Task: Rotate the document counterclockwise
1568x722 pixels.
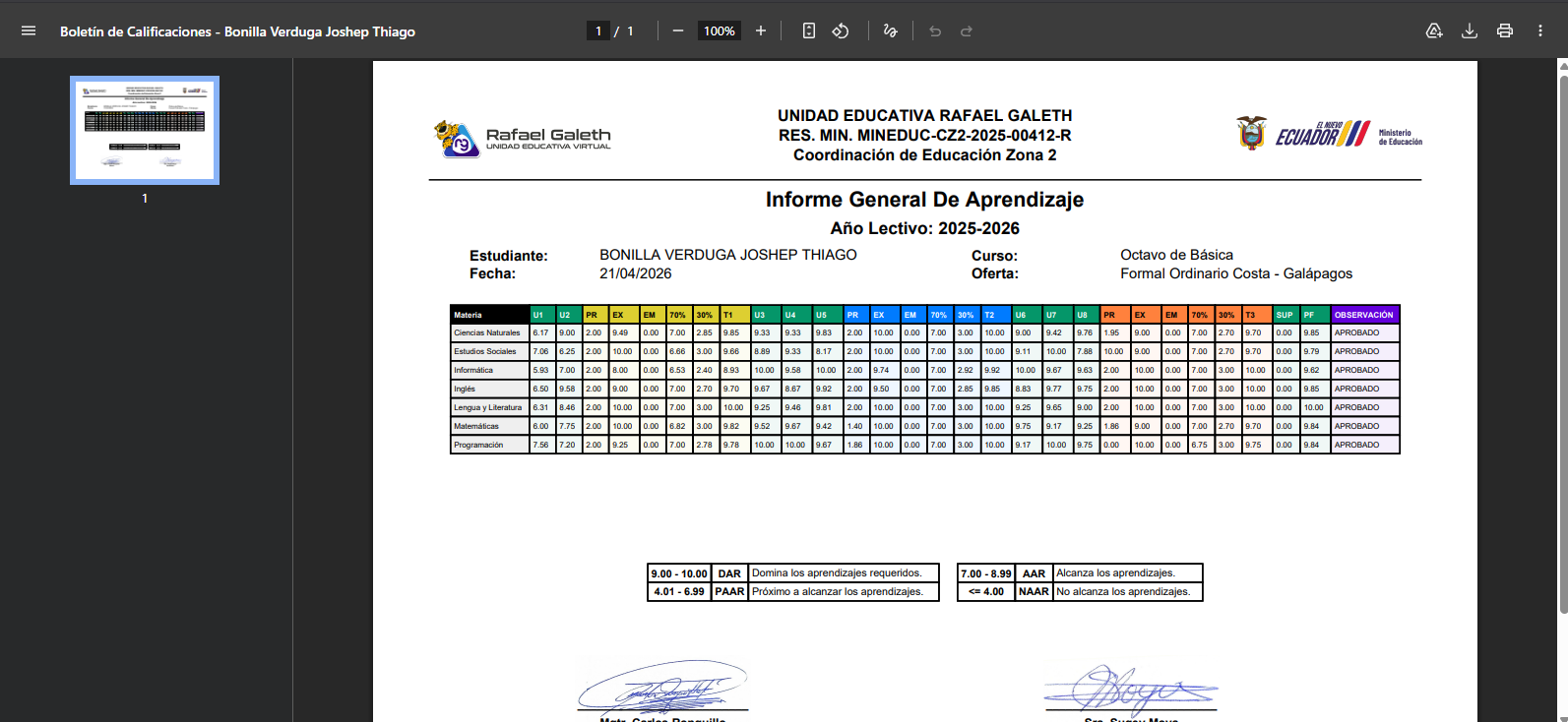Action: coord(841,31)
